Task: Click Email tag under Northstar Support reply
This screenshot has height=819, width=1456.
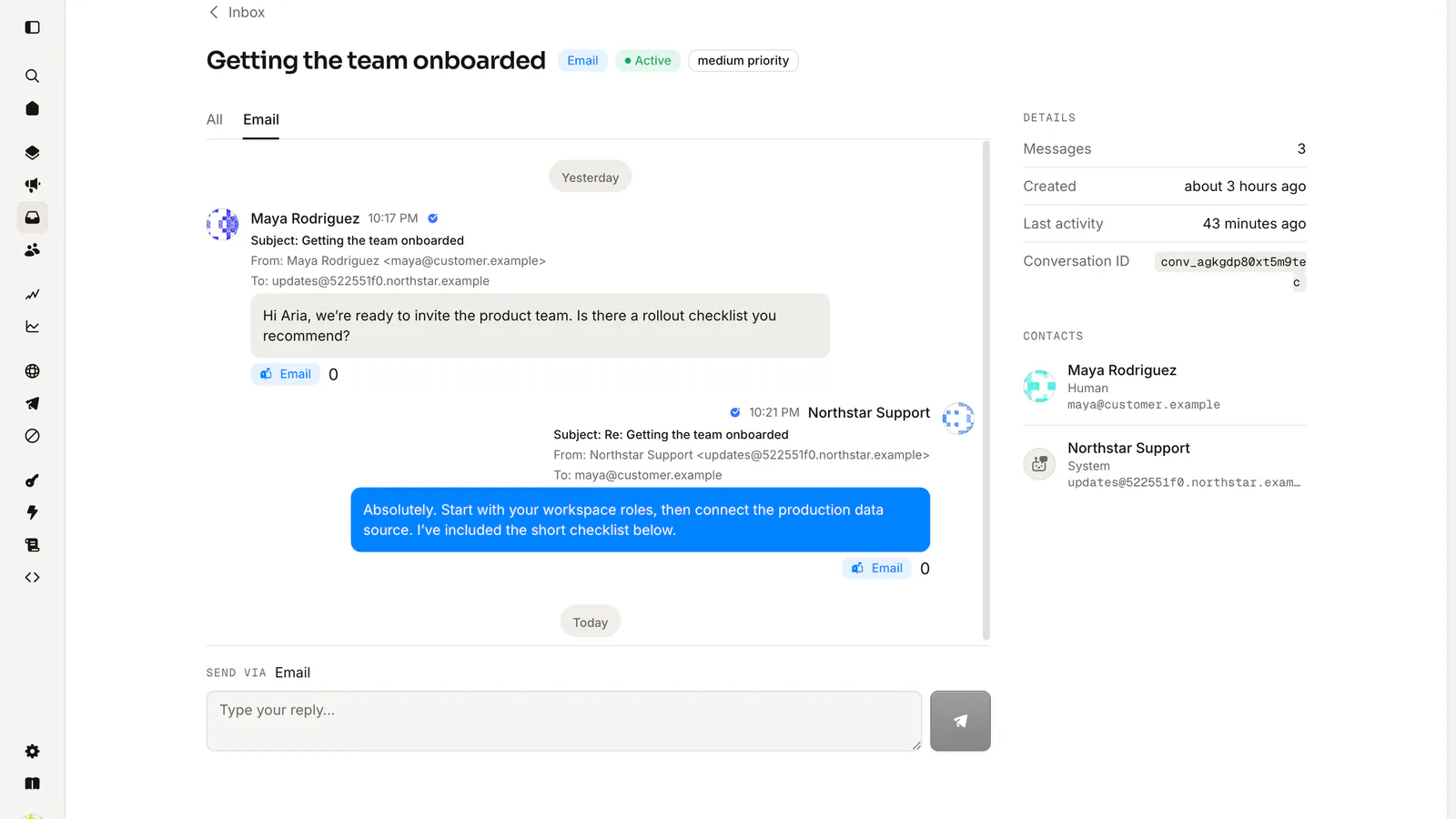Action: [x=877, y=569]
